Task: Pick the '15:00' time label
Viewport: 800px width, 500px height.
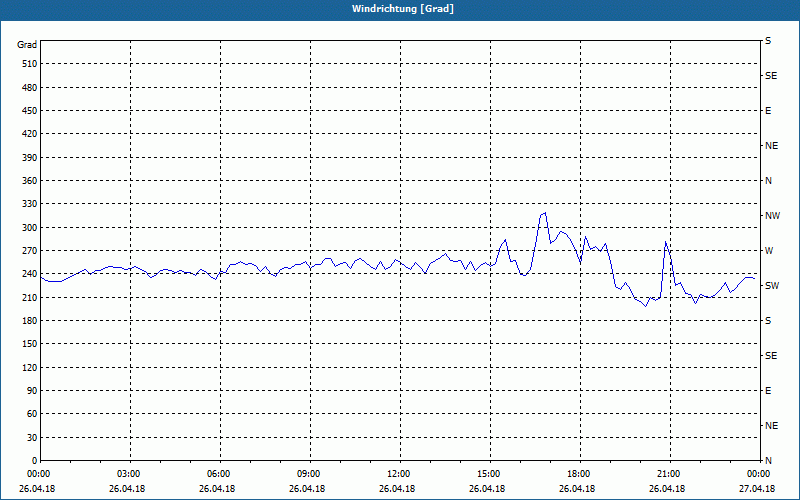Action: (x=489, y=474)
